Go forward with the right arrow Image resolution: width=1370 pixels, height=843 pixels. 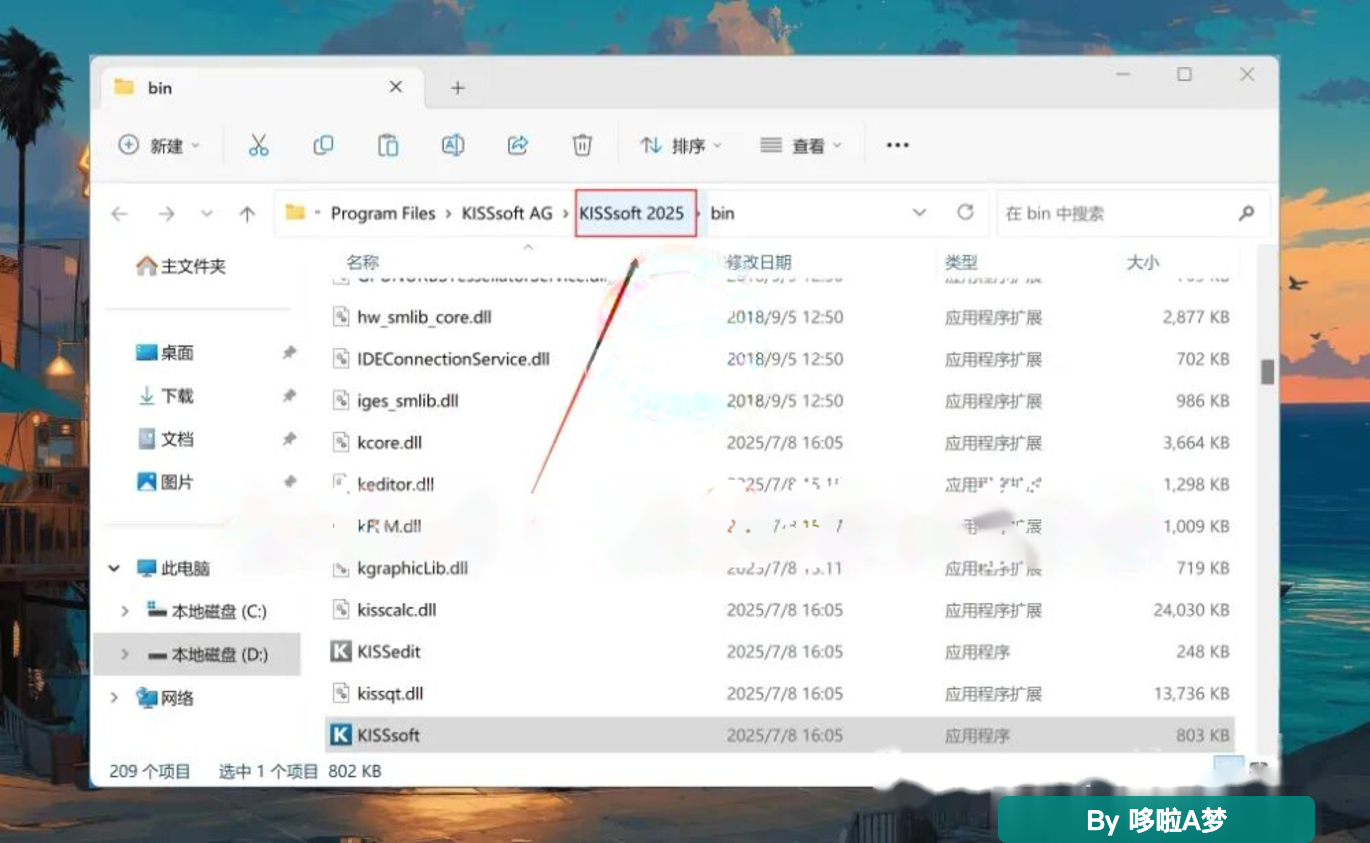[166, 213]
